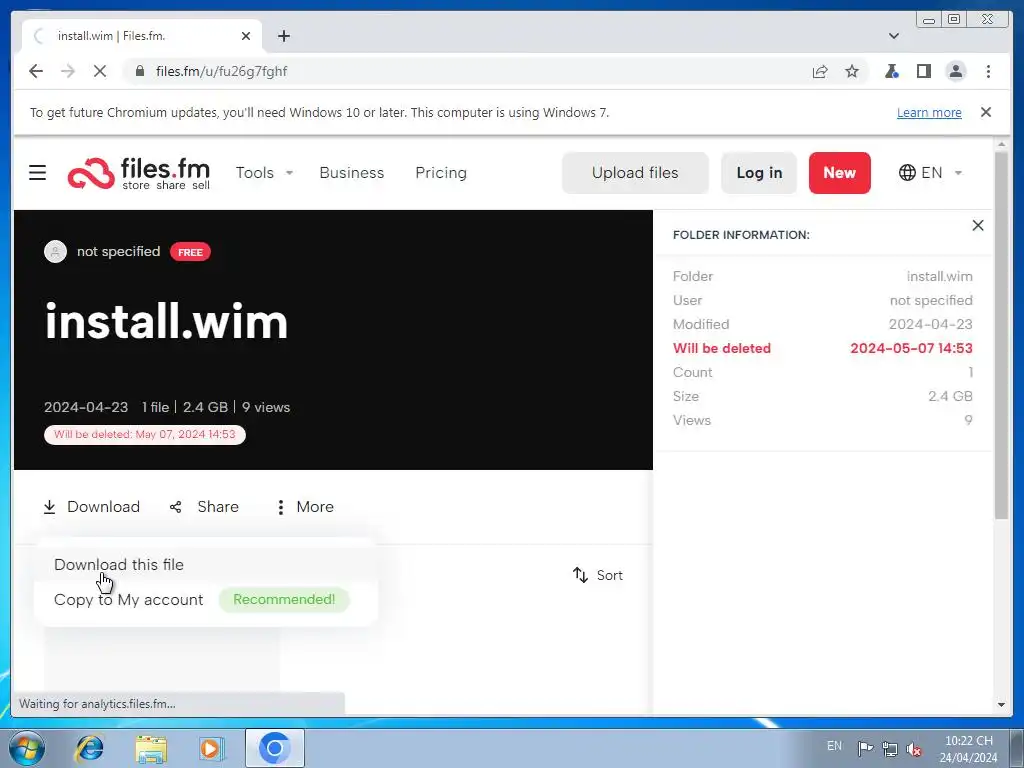
Task: Open the Windows Start button
Action: click(26, 748)
